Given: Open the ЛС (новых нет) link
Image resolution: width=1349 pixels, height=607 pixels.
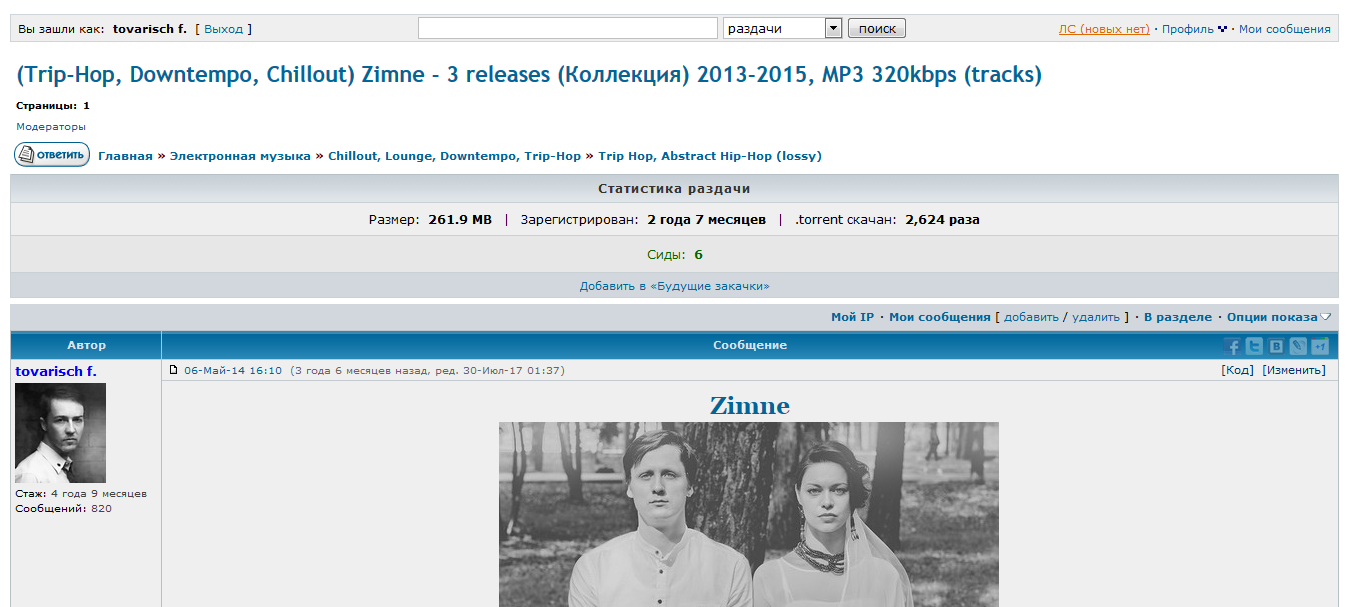Looking at the screenshot, I should click(1104, 29).
